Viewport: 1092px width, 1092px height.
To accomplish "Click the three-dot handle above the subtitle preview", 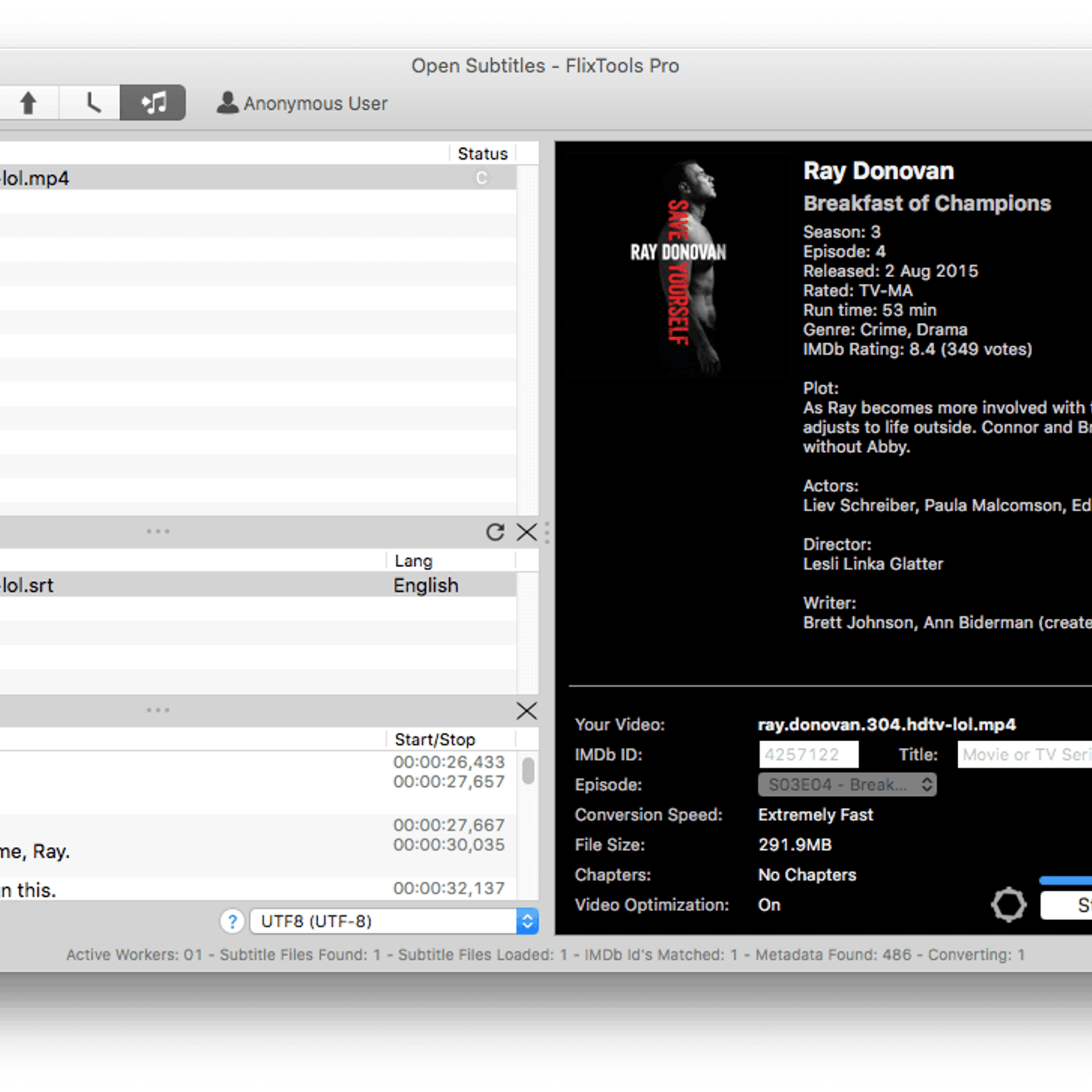I will [x=158, y=710].
